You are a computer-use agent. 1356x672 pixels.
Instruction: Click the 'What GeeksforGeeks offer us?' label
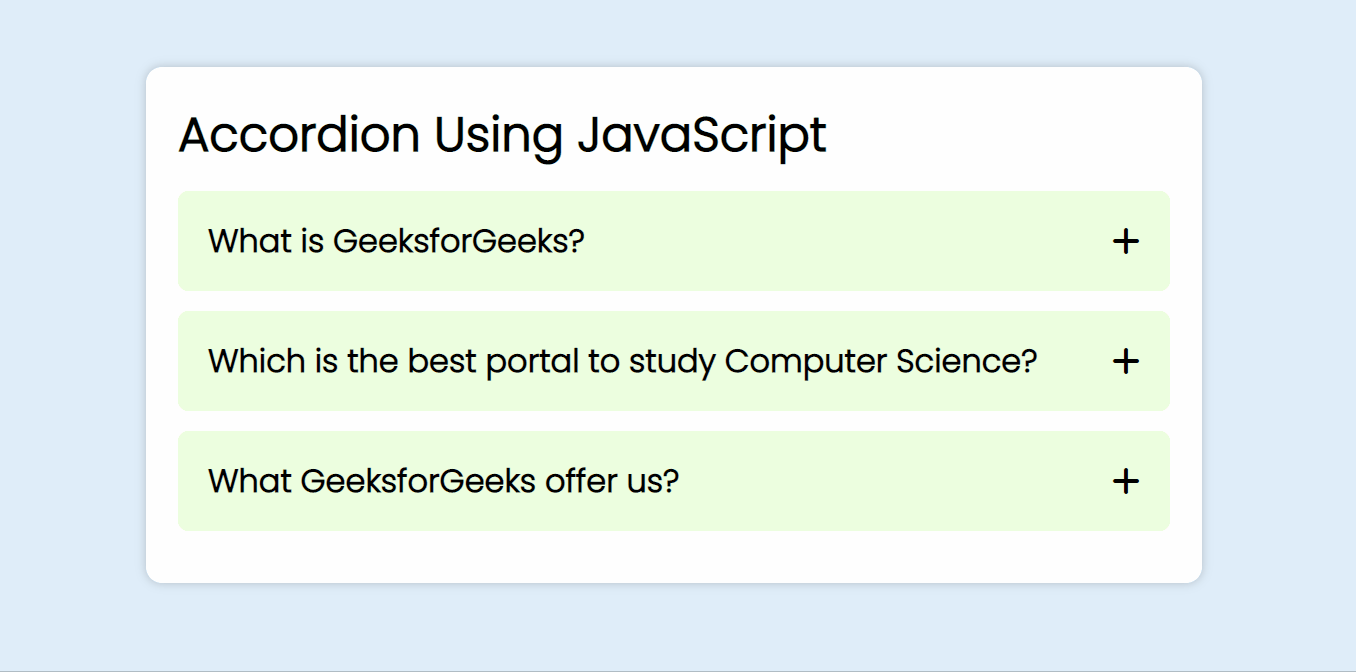pyautogui.click(x=443, y=481)
